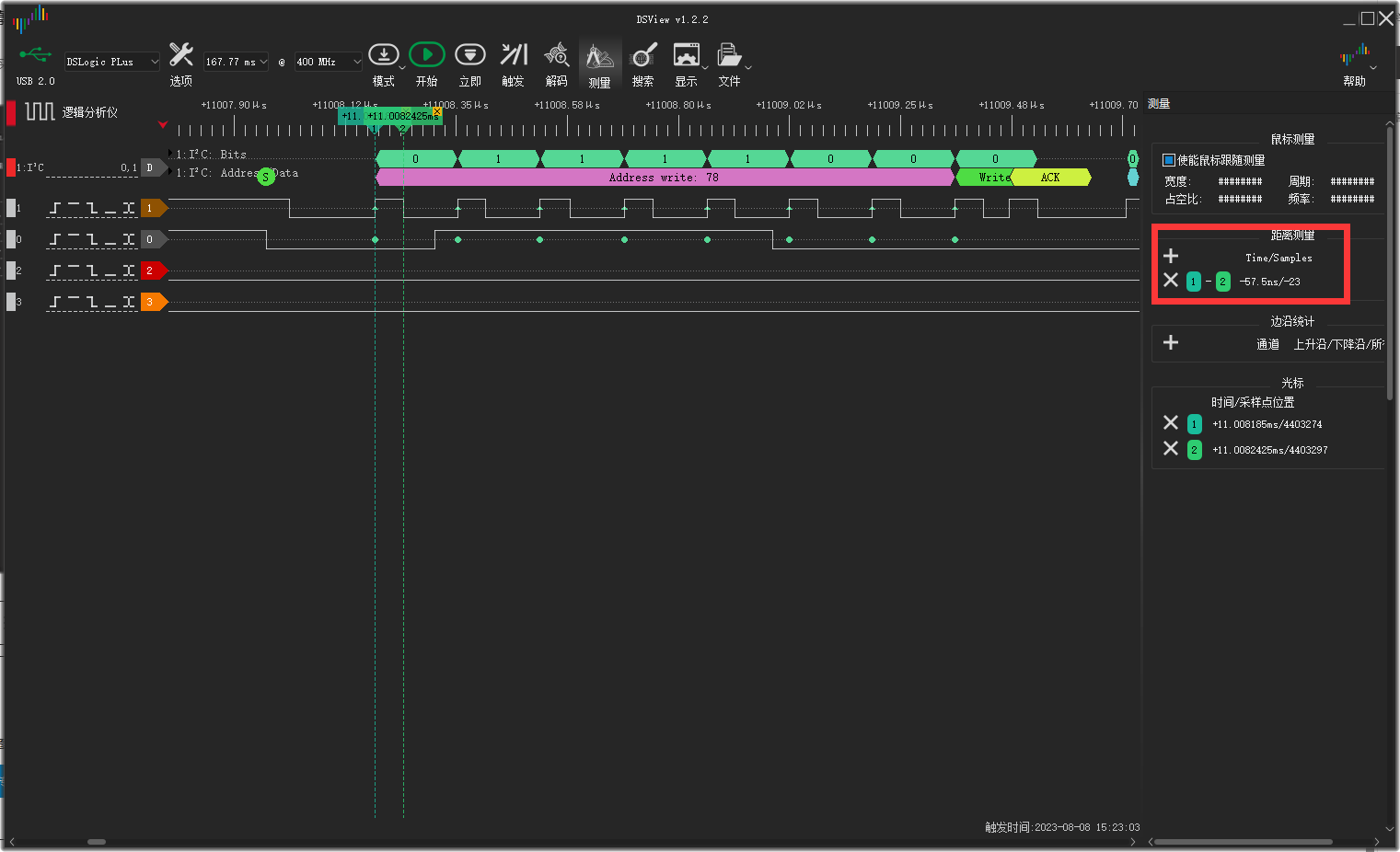Add a new distance measurement with plus
This screenshot has height=852, width=1400.
pos(1171,256)
